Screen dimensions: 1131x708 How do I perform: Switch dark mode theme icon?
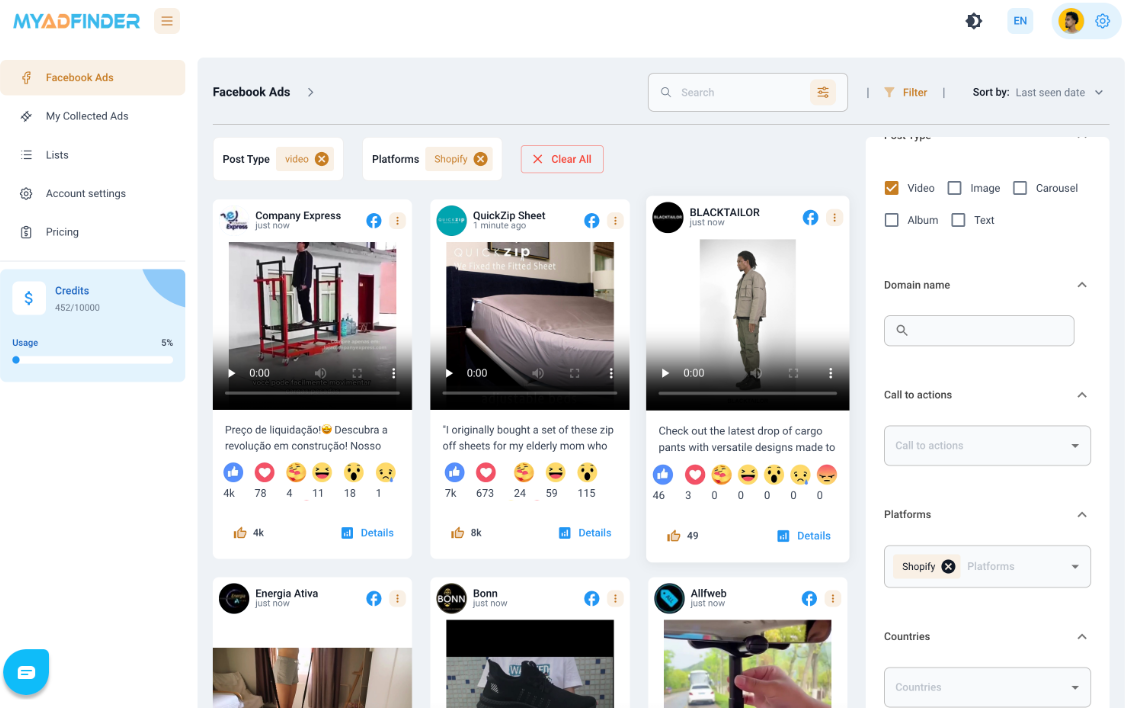coord(974,21)
